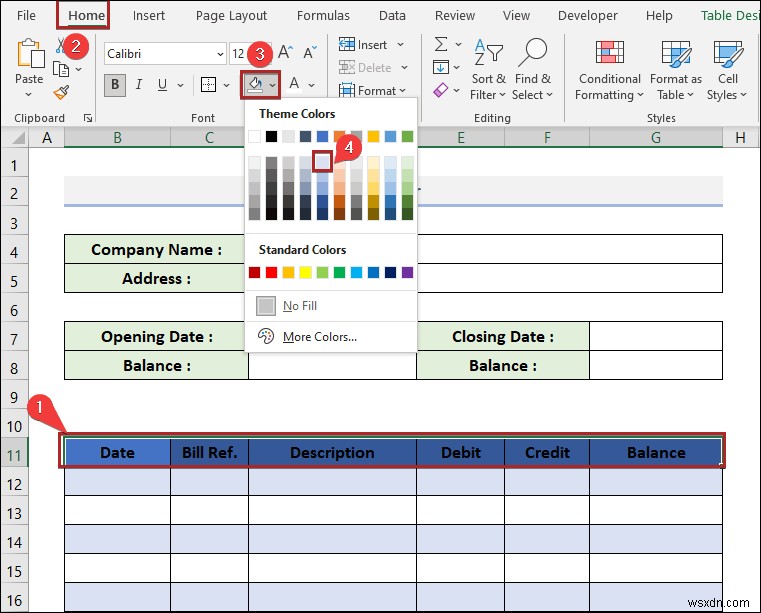Expand the Fill Color dropdown arrow

point(273,85)
